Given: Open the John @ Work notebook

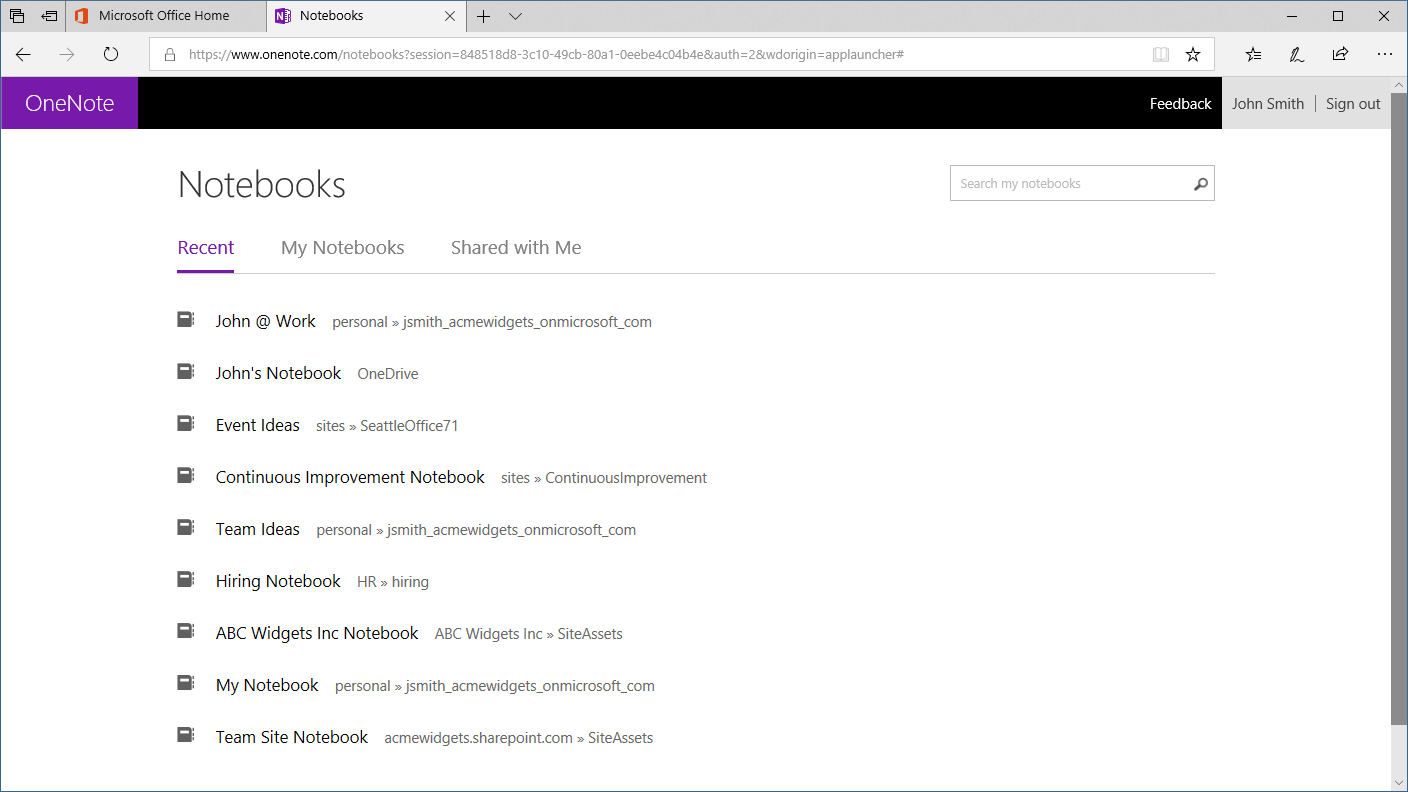Looking at the screenshot, I should point(265,321).
